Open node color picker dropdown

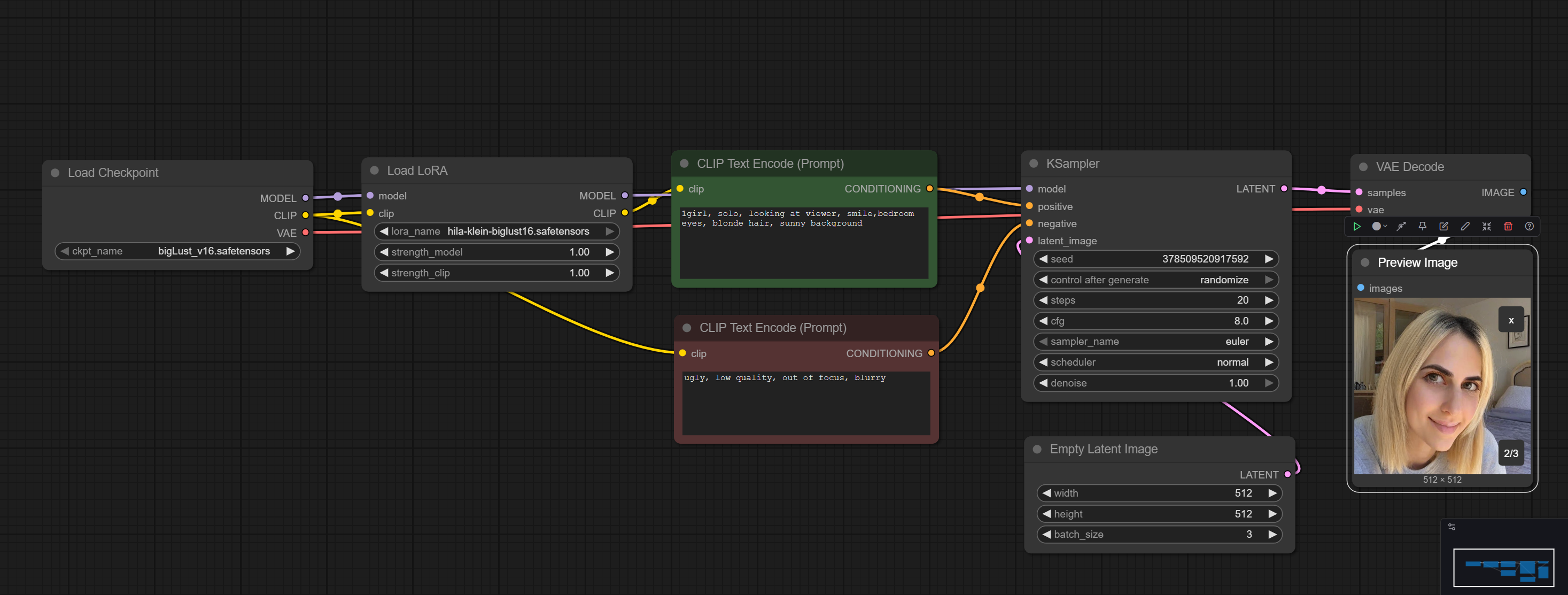pyautogui.click(x=1379, y=227)
